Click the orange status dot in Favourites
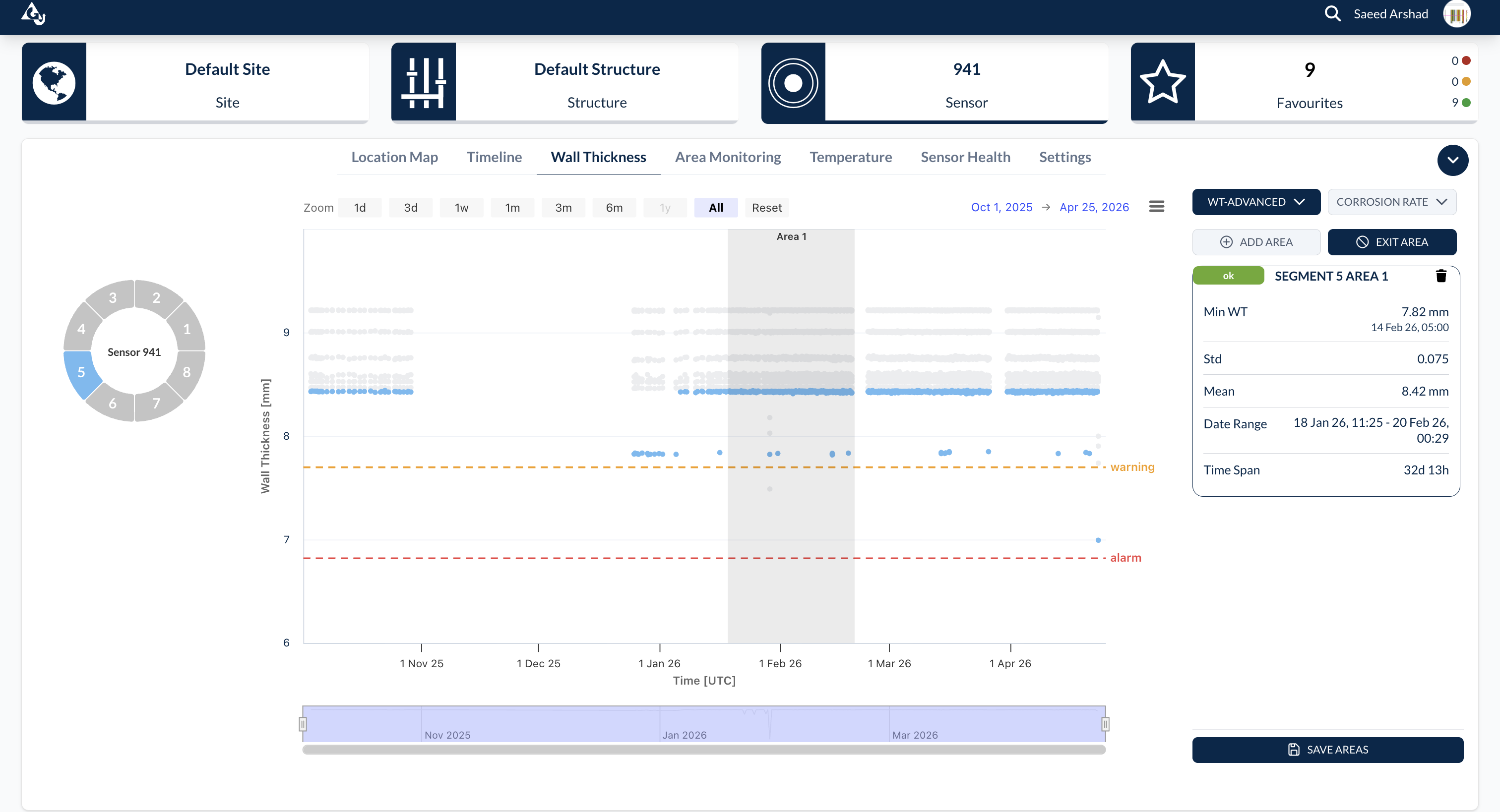Image resolution: width=1500 pixels, height=812 pixels. coord(1466,81)
